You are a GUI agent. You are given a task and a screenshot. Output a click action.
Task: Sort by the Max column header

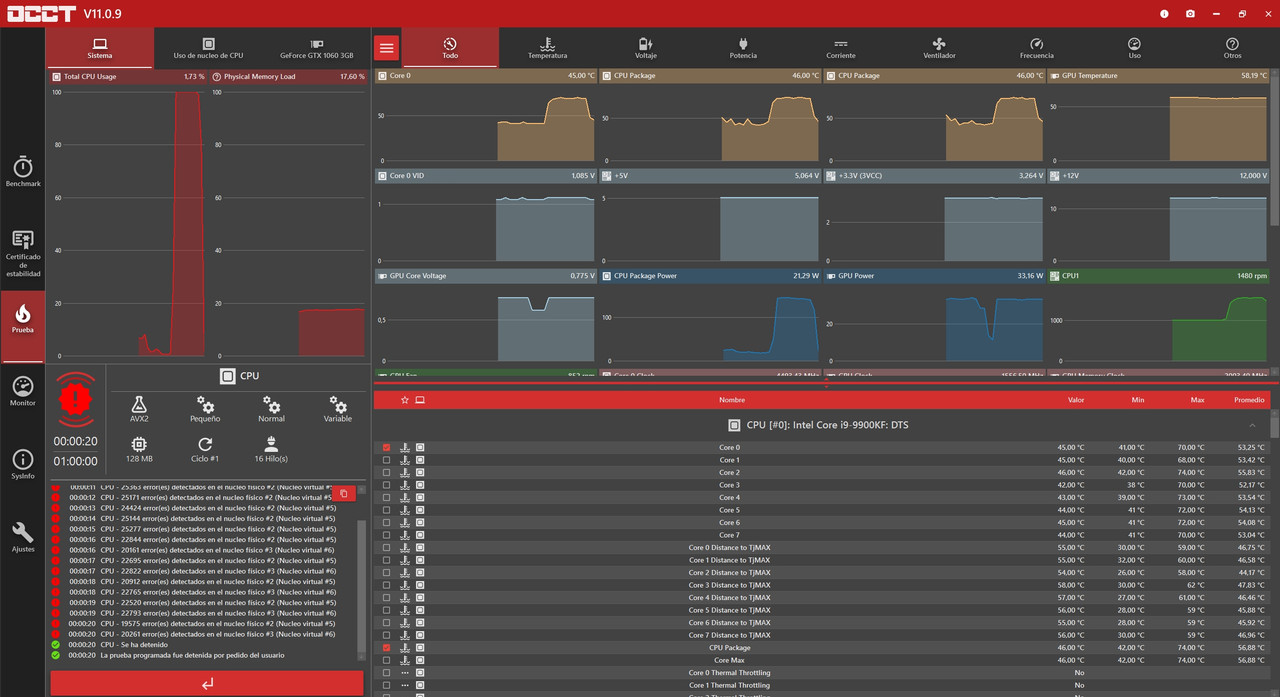pos(1198,400)
